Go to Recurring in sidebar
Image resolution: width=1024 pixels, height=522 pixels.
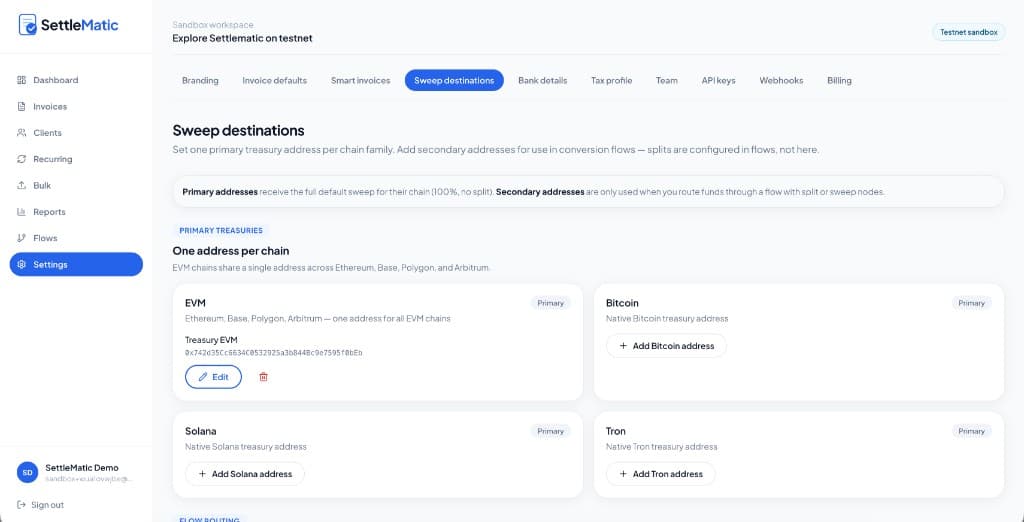pyautogui.click(x=76, y=159)
